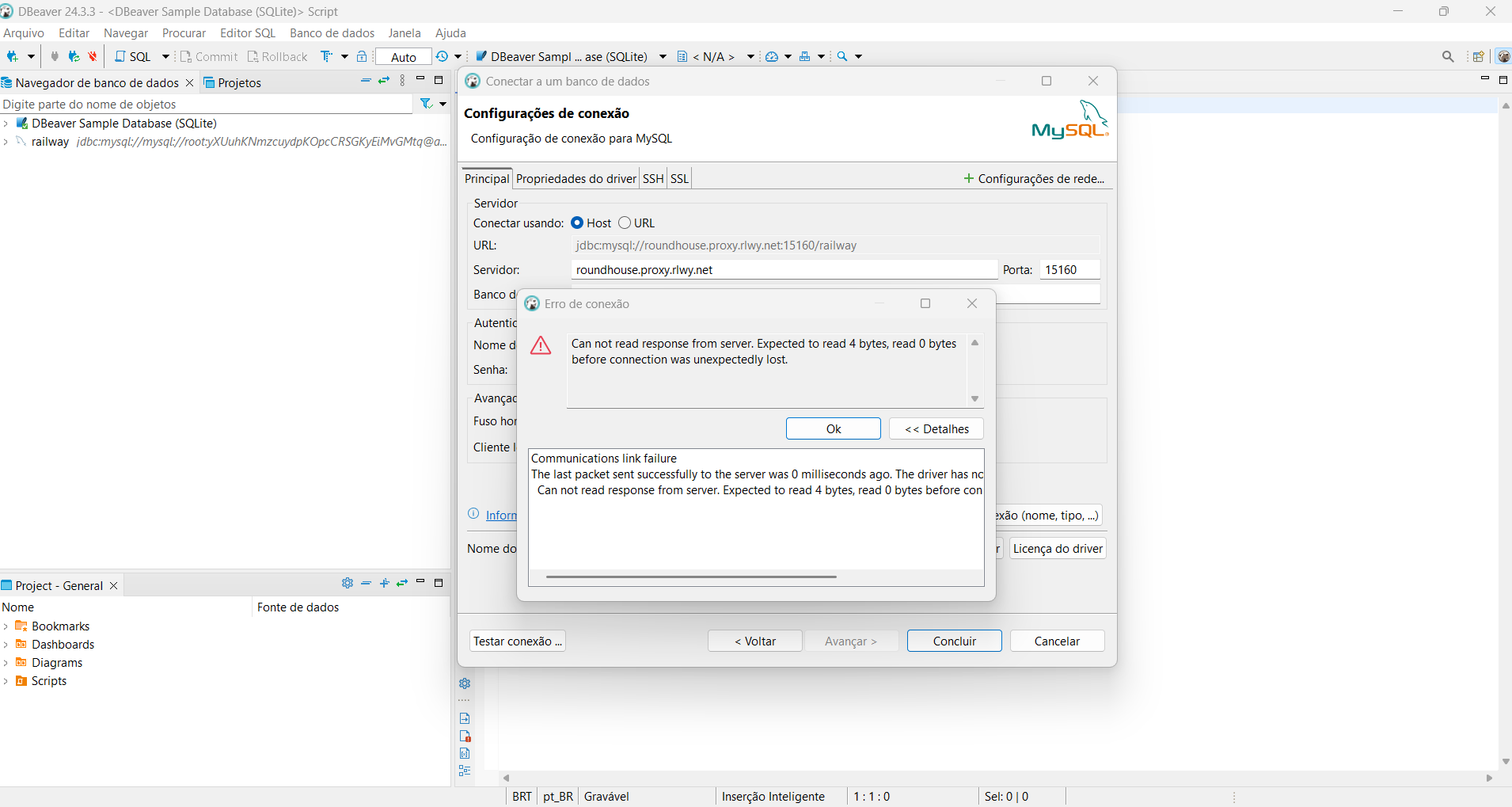The image size is (1512, 807).
Task: Click the global search magnifier at top right
Action: pos(1448,56)
